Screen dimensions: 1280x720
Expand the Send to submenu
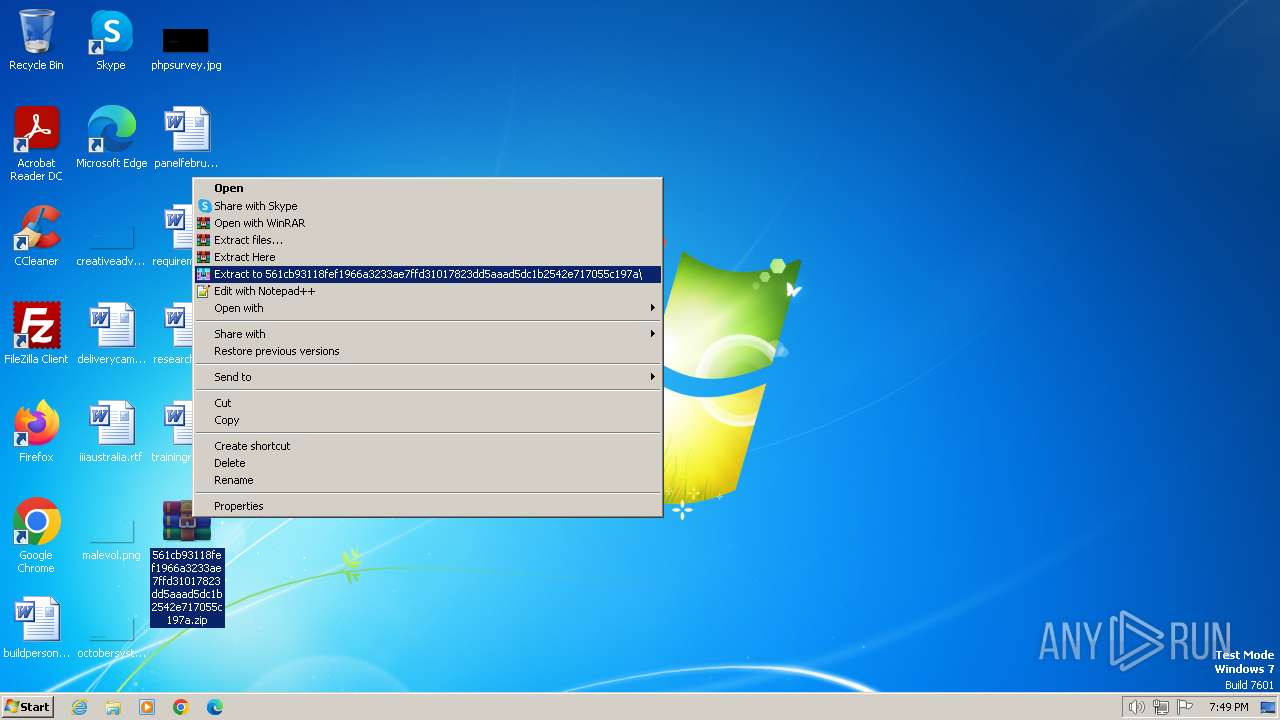pos(428,377)
